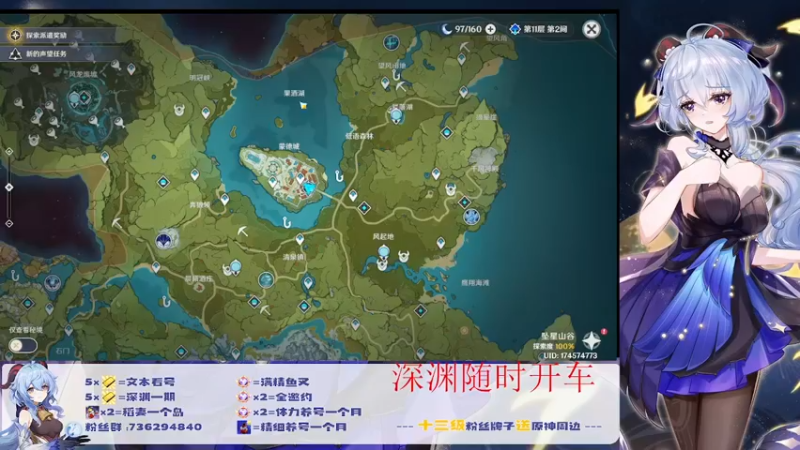Click the 晨曦酒庄 map label

pyautogui.click(x=198, y=279)
